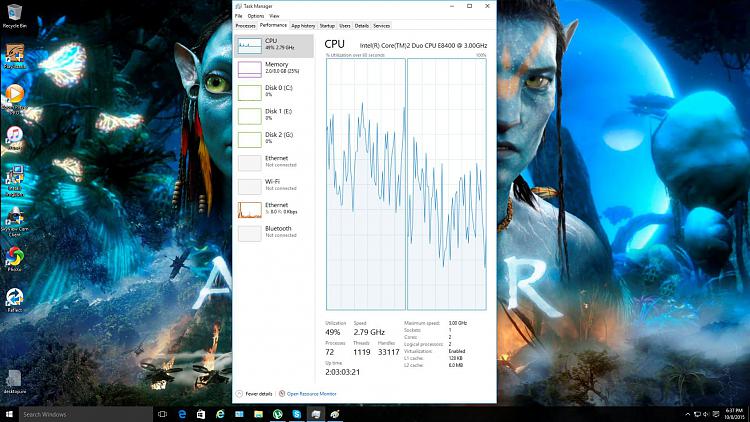Switch to the Users tab
The height and width of the screenshot is (422, 750).
click(x=345, y=26)
